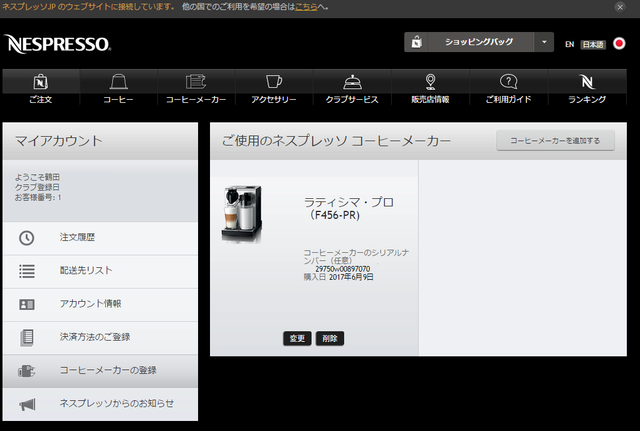Click the 変更 button
The width and height of the screenshot is (640, 431).
297,338
